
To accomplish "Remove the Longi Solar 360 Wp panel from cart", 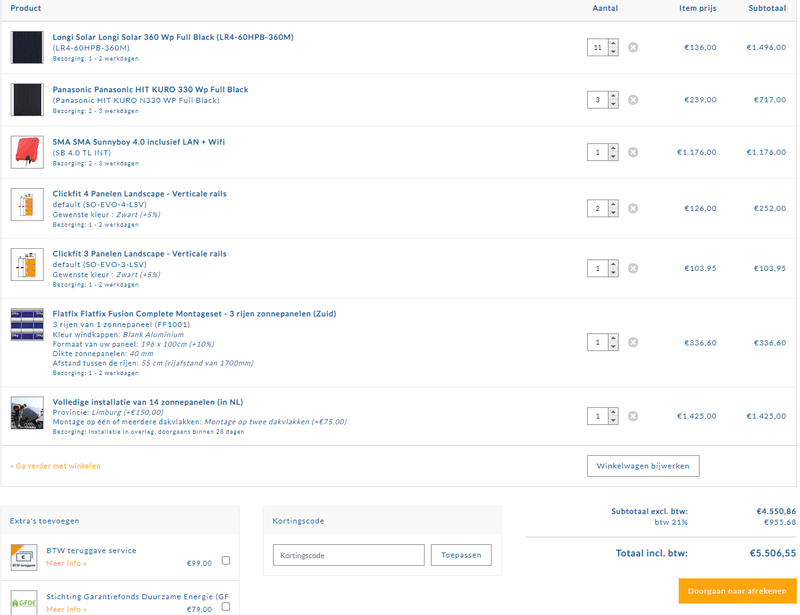I will click(x=633, y=46).
